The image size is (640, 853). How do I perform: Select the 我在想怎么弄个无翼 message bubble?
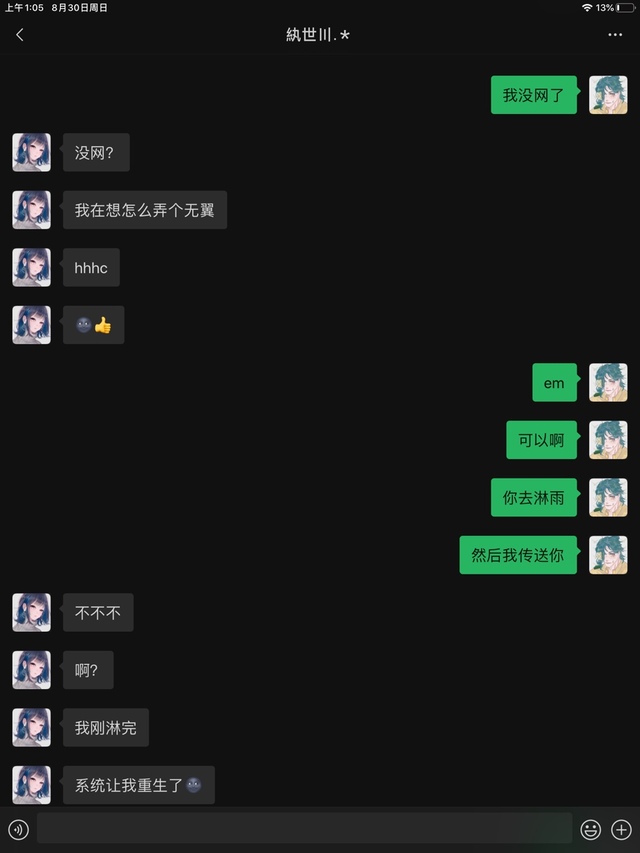click(145, 210)
